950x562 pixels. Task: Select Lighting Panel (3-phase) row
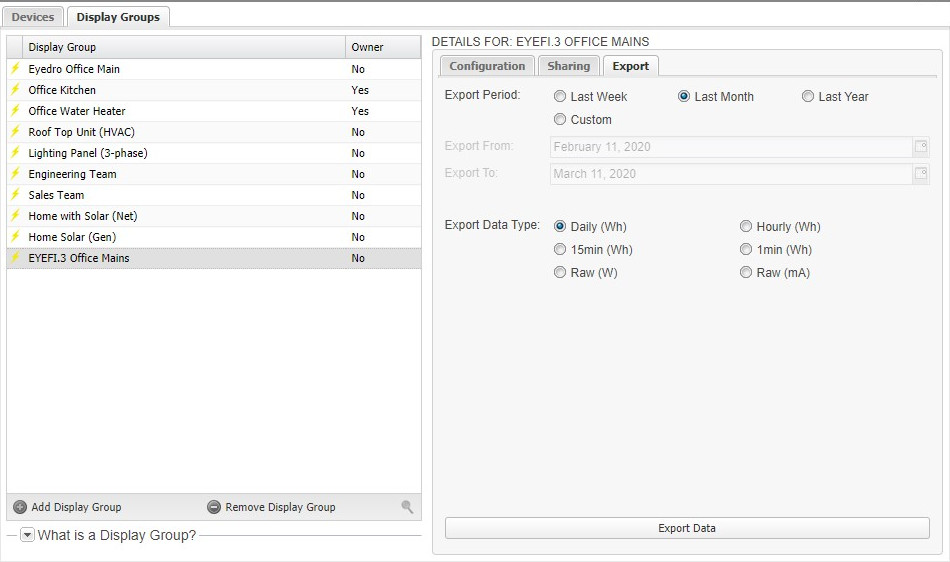coord(214,153)
